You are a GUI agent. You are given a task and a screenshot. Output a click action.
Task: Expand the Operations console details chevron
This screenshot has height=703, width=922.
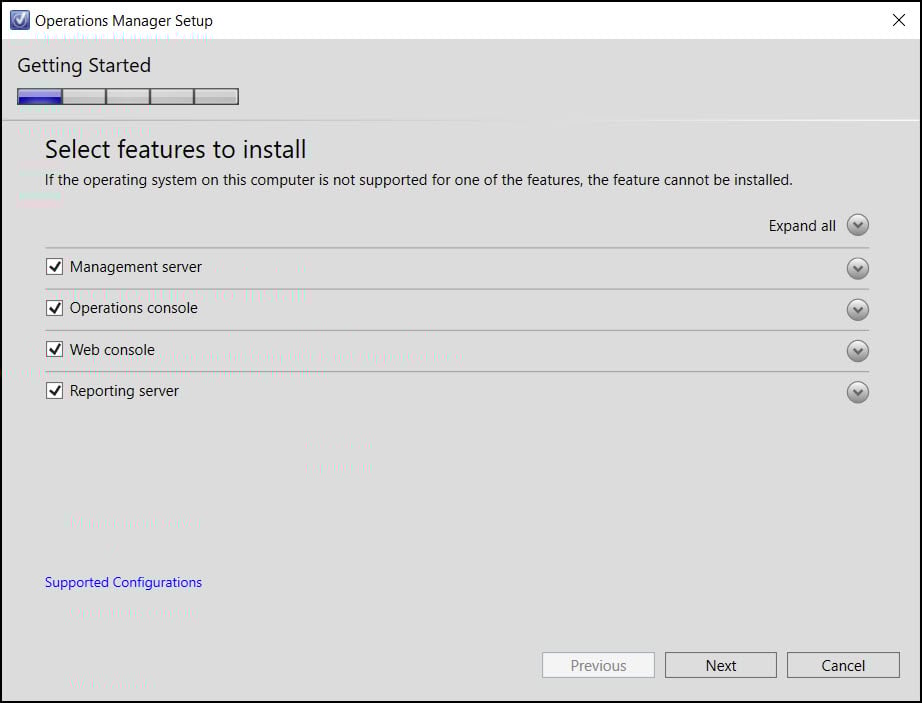pyautogui.click(x=857, y=310)
